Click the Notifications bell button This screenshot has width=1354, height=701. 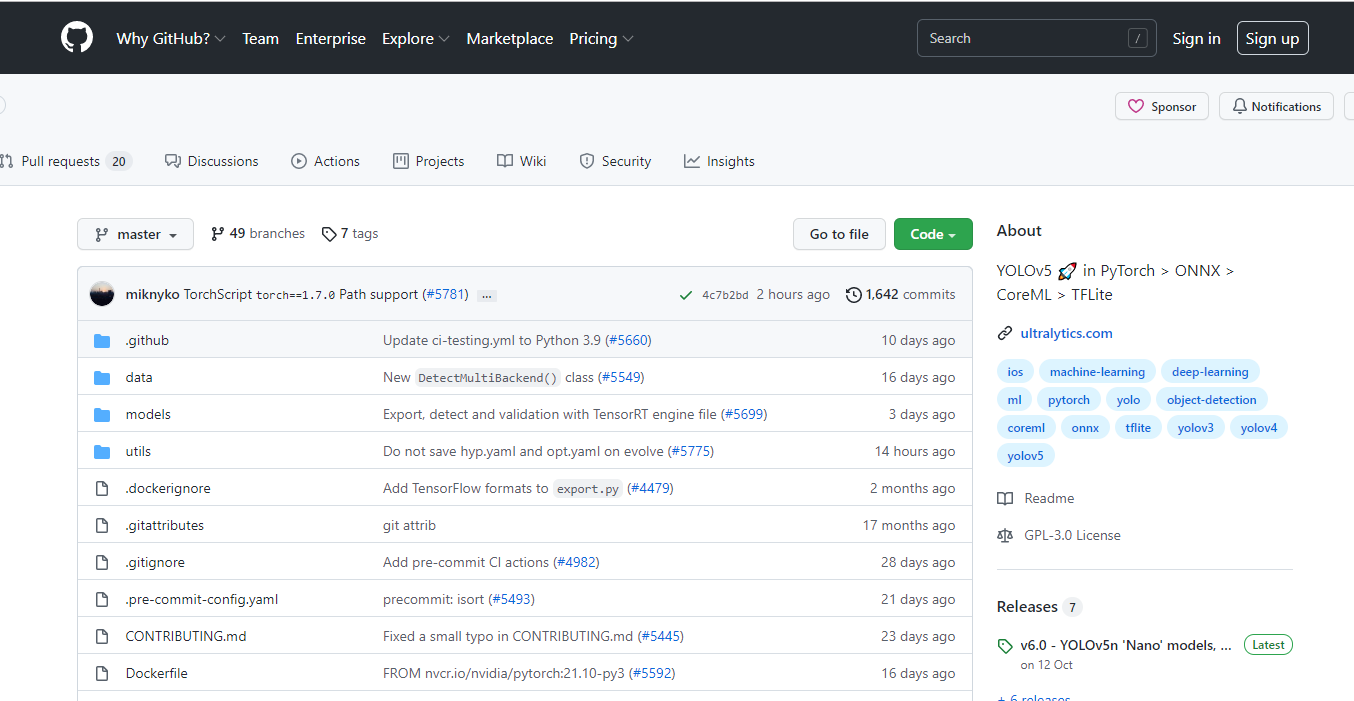[1276, 107]
